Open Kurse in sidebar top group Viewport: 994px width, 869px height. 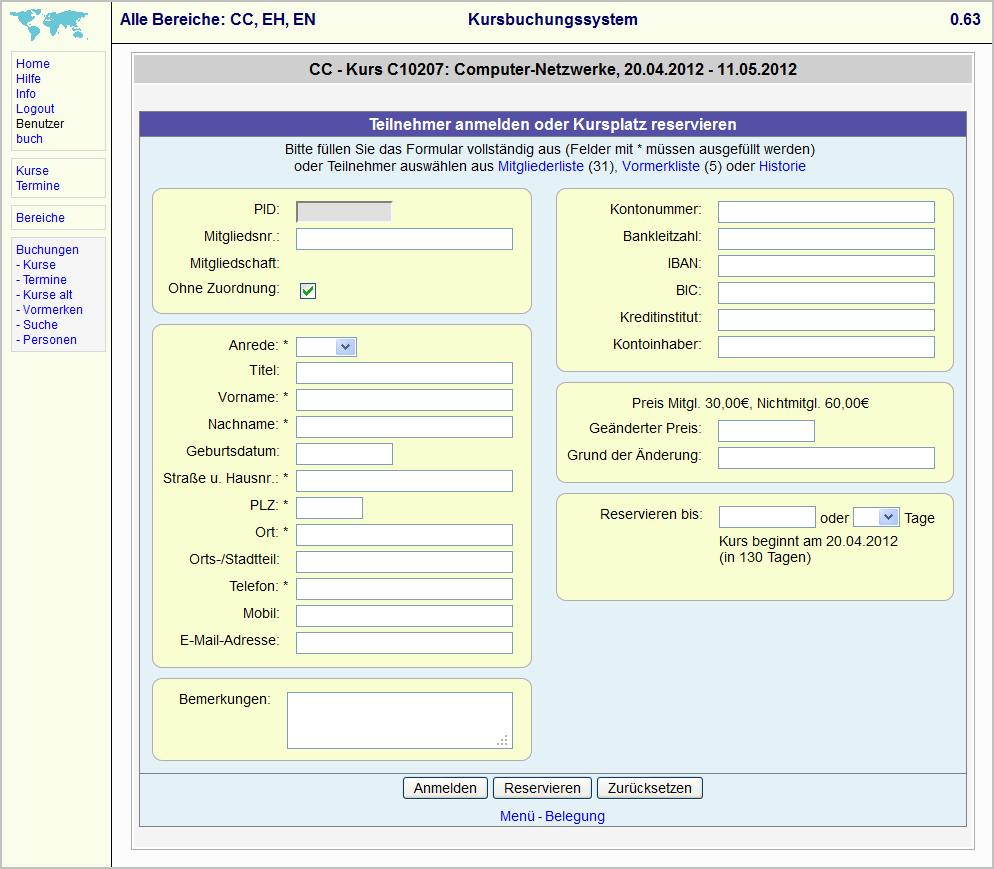32,171
